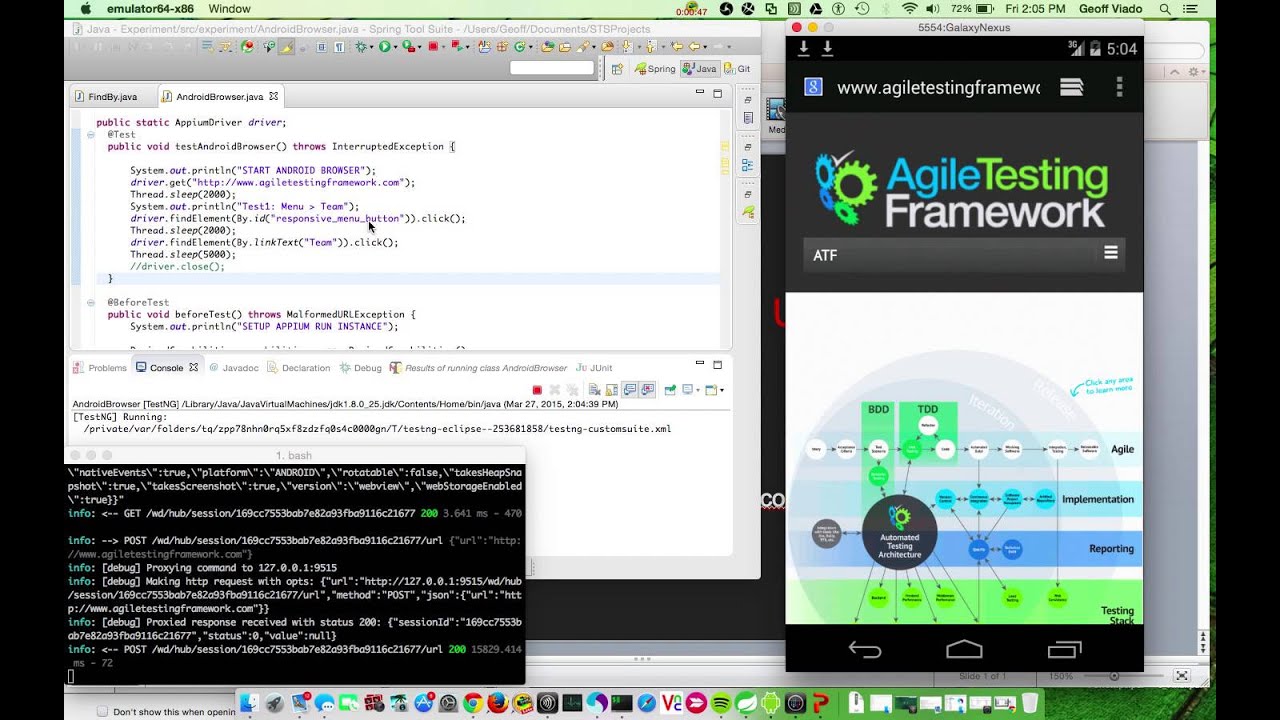
Task: Click the Quick Access search field
Action: [x=552, y=68]
